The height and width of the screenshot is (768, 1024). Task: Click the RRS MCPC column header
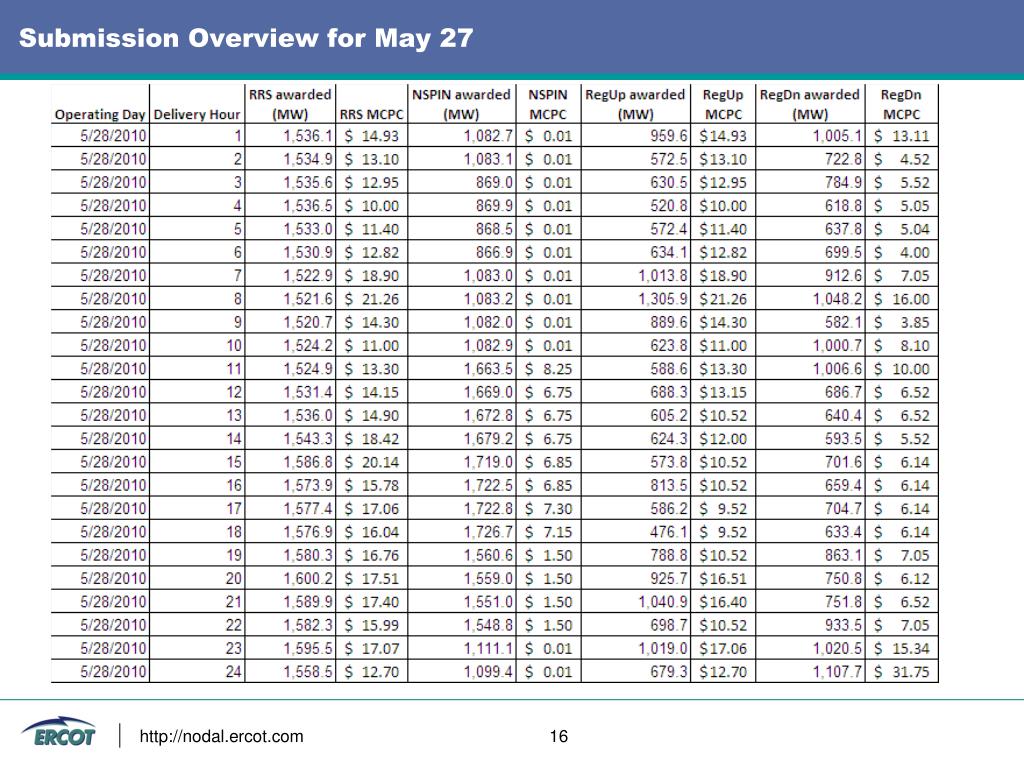point(372,114)
